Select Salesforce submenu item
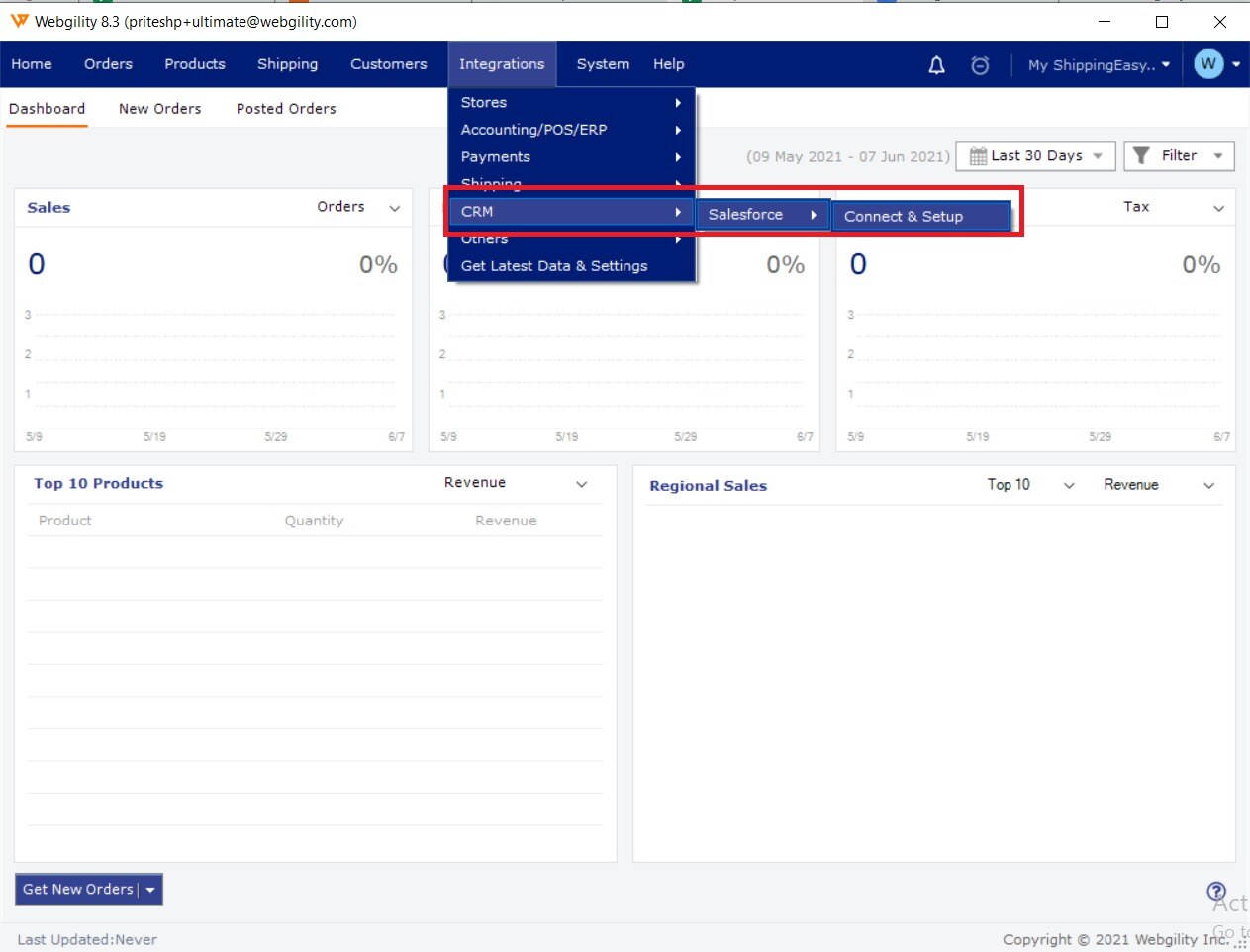The image size is (1250, 952). pos(762,215)
